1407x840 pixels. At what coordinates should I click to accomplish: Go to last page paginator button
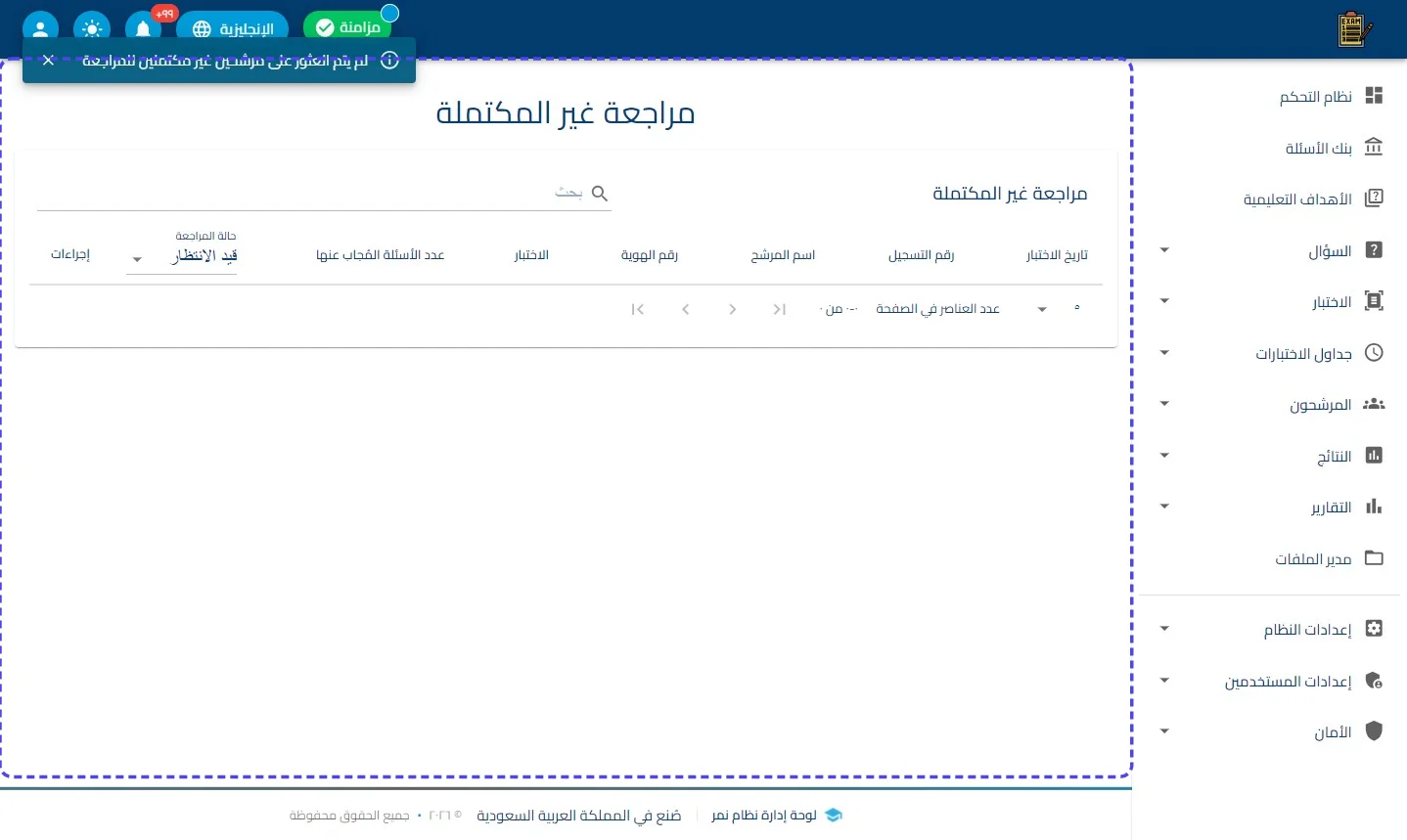coord(638,309)
